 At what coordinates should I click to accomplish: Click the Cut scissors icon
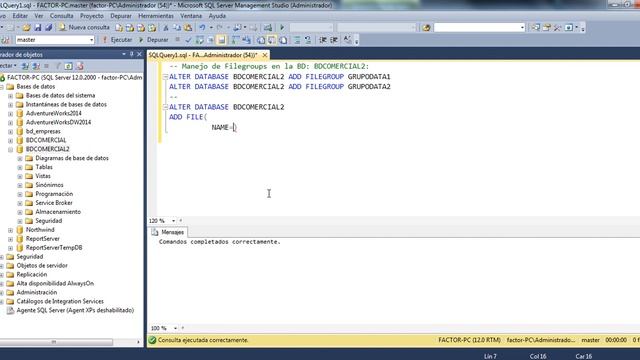(x=166, y=28)
